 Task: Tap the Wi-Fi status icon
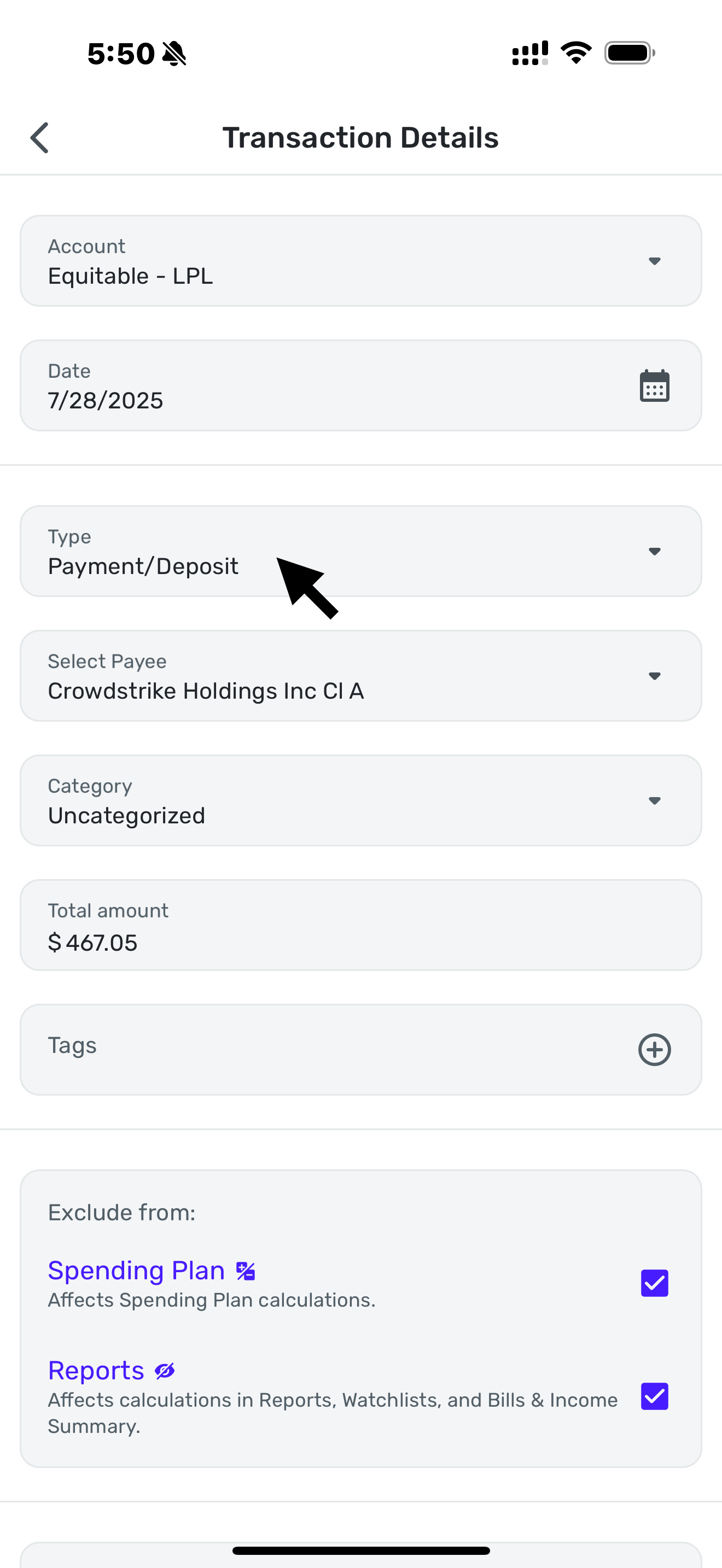click(x=576, y=53)
